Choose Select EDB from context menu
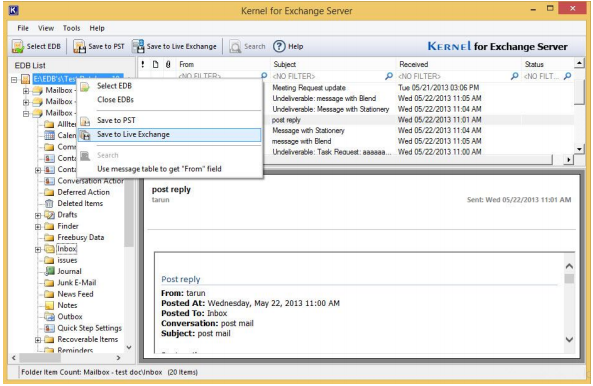Viewport: 593px width, 386px height. click(x=169, y=86)
